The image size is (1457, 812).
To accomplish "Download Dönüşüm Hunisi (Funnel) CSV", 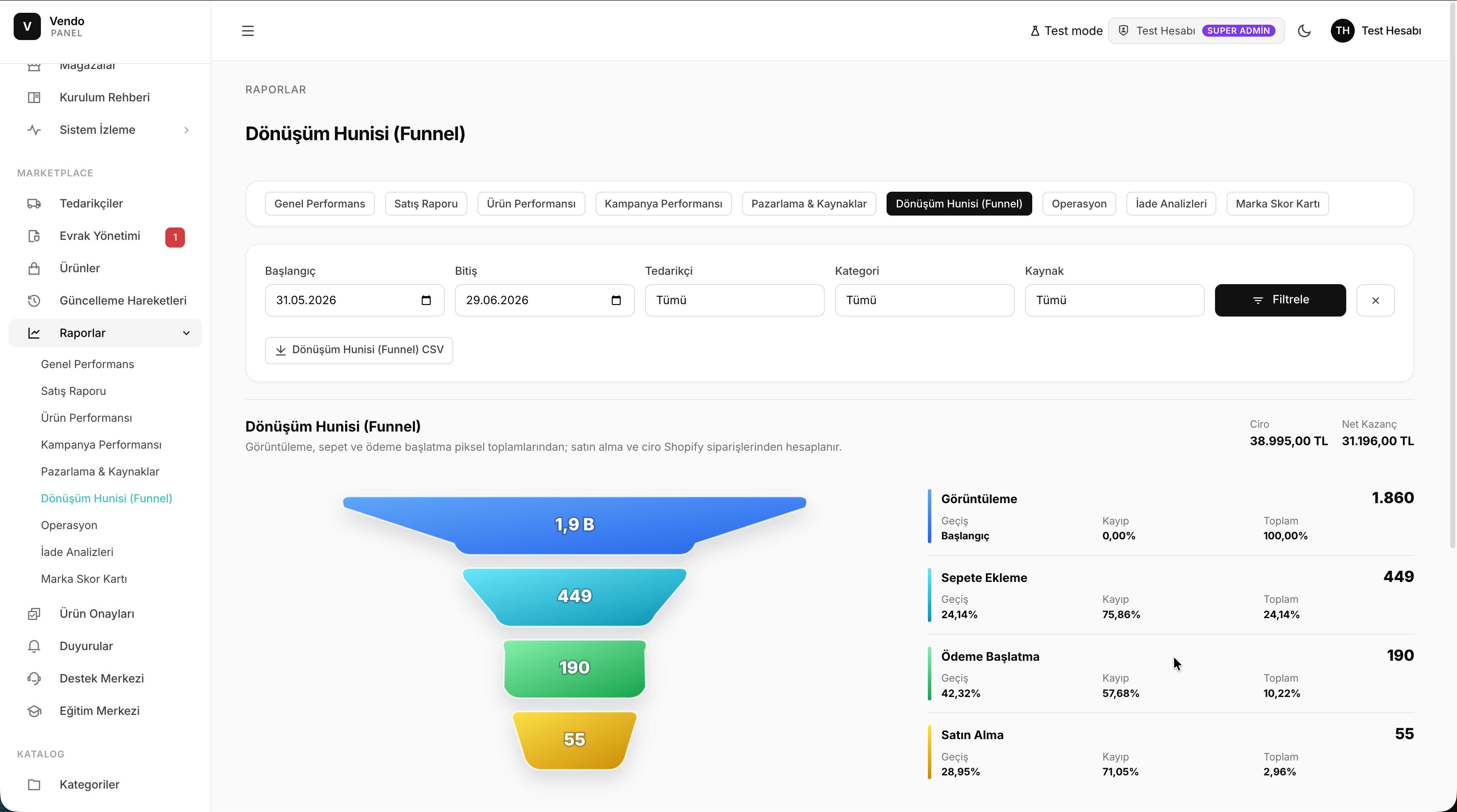I will (x=359, y=350).
